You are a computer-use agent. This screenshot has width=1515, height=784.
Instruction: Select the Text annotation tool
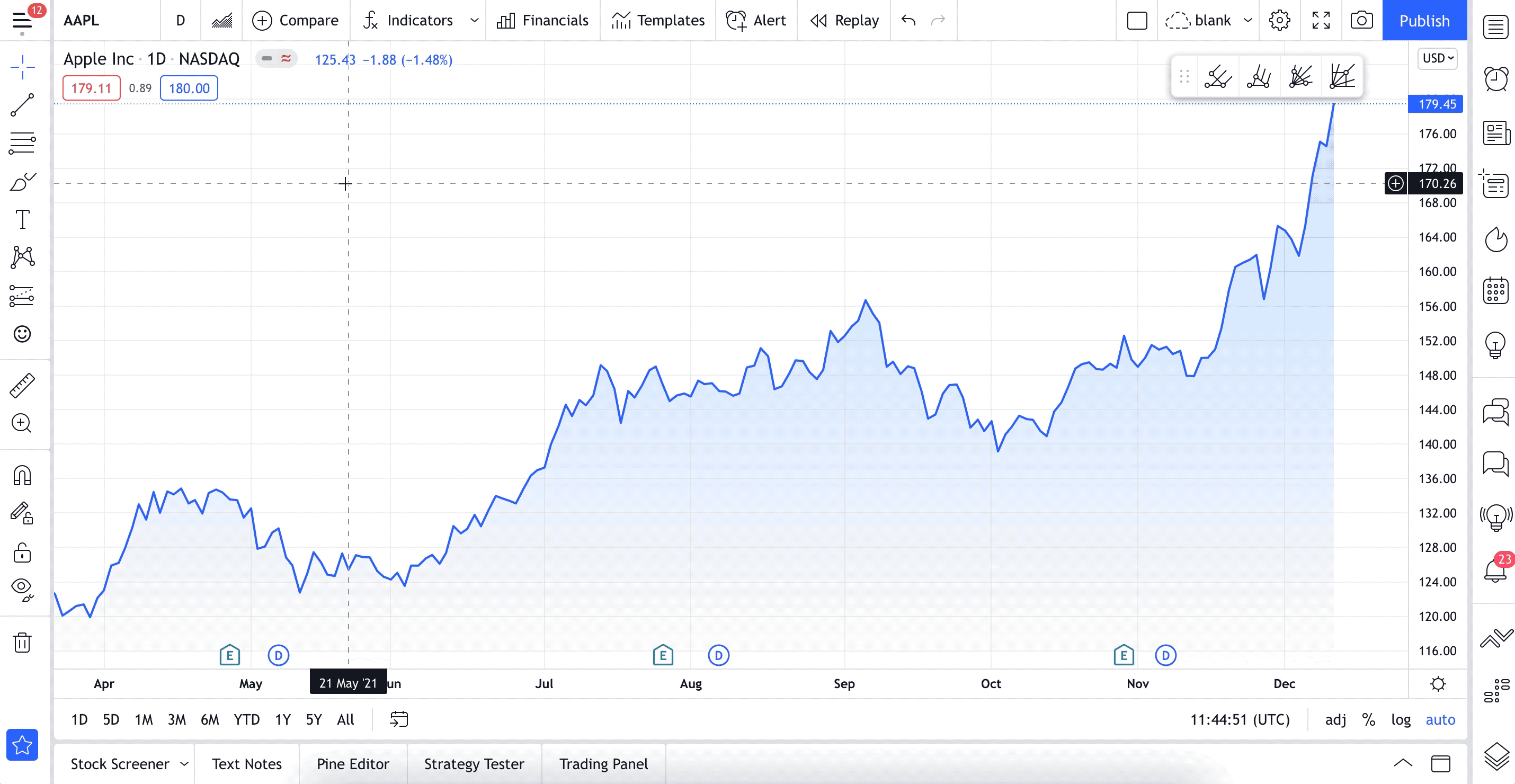(22, 220)
